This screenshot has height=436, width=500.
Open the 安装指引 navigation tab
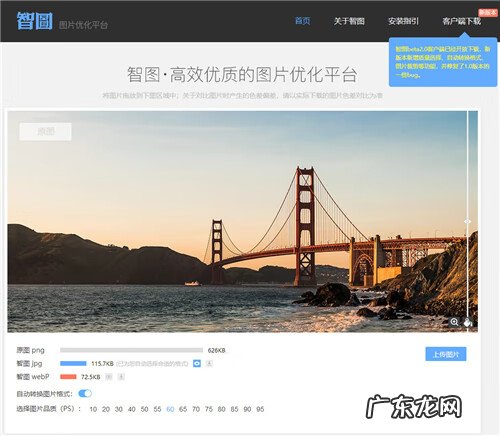coord(403,21)
